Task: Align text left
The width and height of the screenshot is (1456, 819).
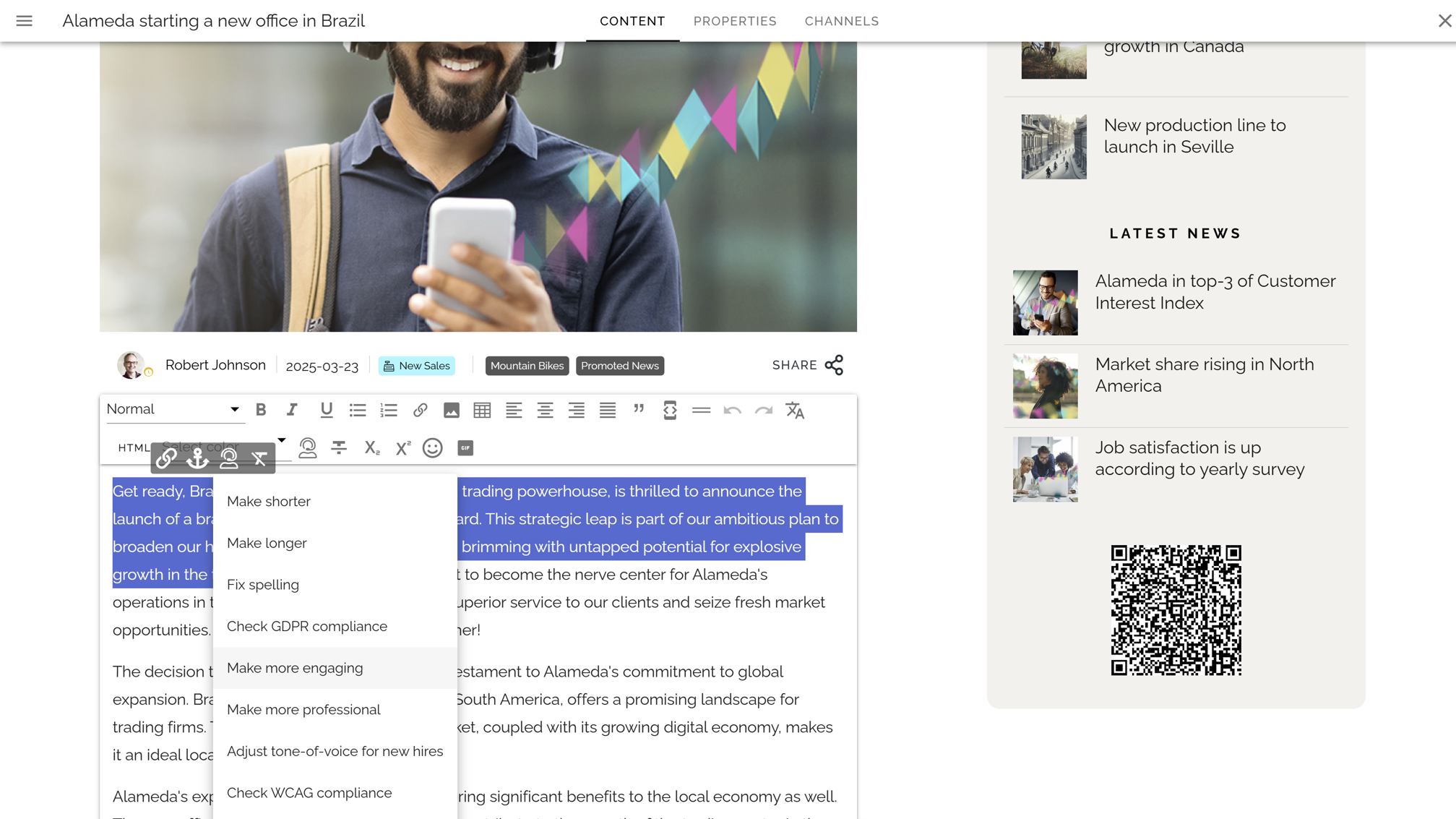Action: click(x=514, y=410)
